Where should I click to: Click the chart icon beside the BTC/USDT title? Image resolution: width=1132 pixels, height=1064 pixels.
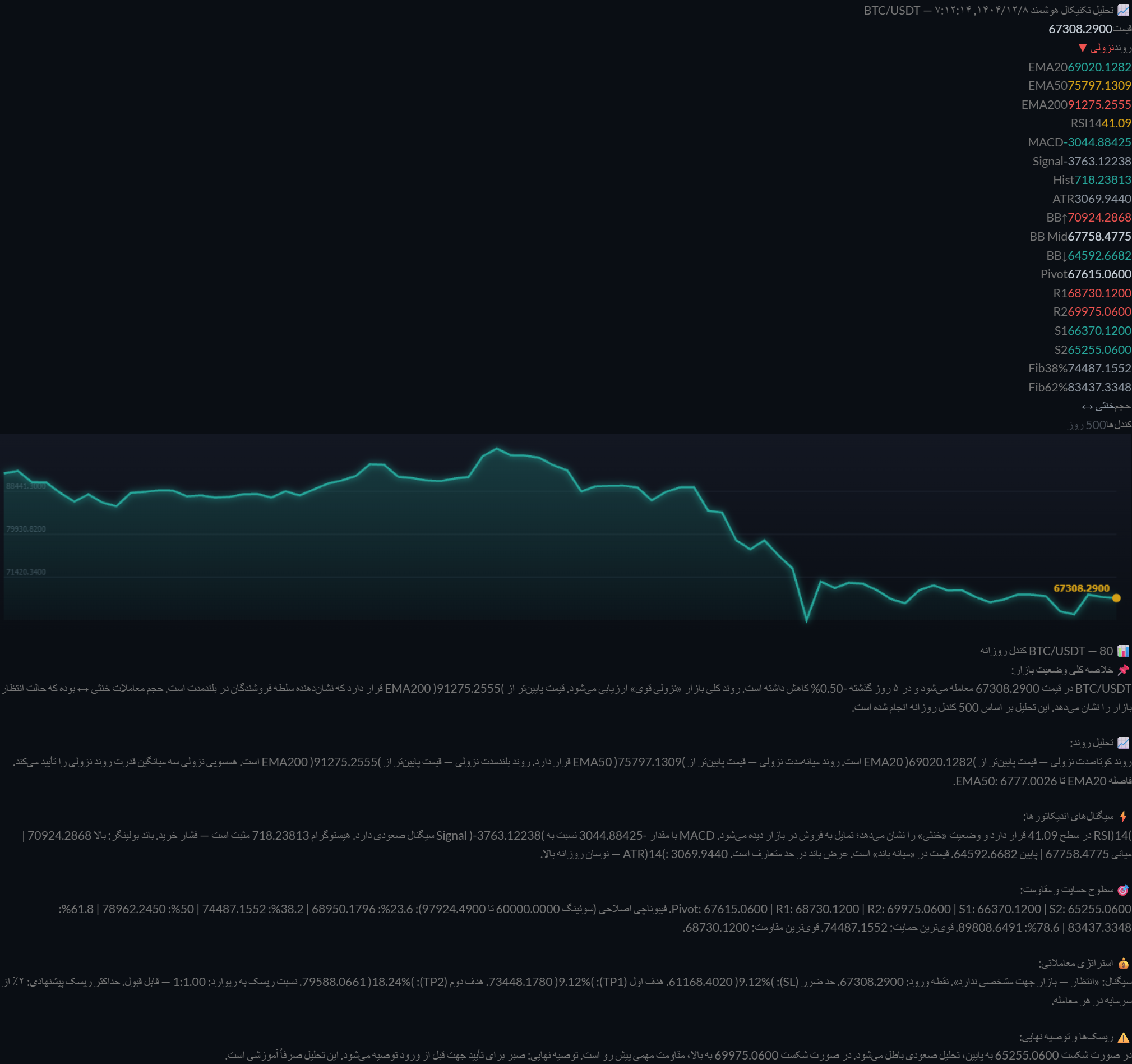[1124, 10]
